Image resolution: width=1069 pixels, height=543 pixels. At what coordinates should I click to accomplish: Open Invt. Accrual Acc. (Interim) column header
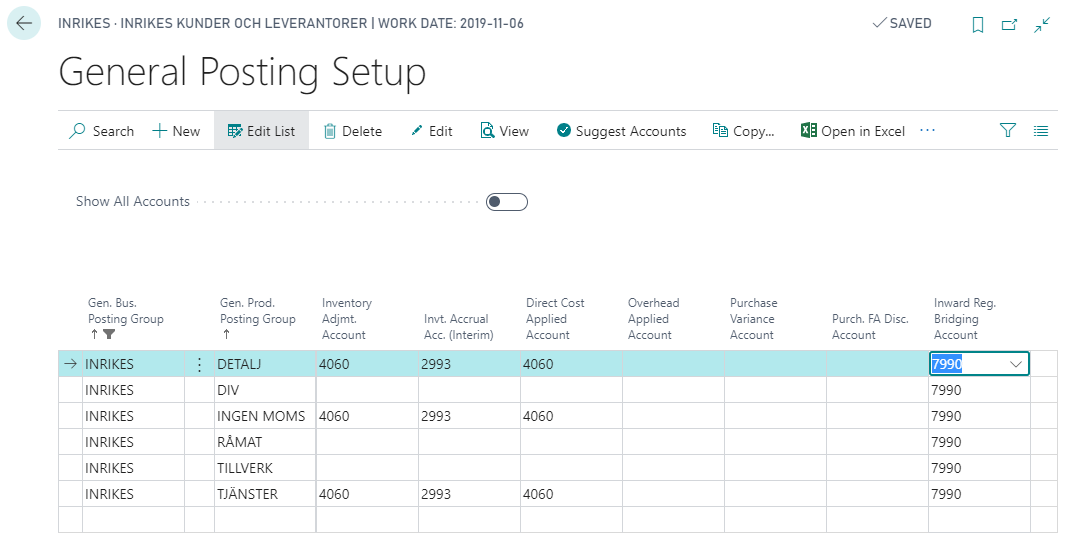click(x=458, y=327)
